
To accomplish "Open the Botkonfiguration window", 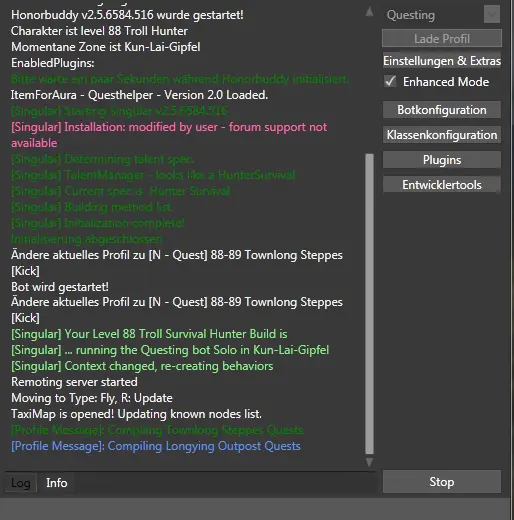I will (x=442, y=110).
